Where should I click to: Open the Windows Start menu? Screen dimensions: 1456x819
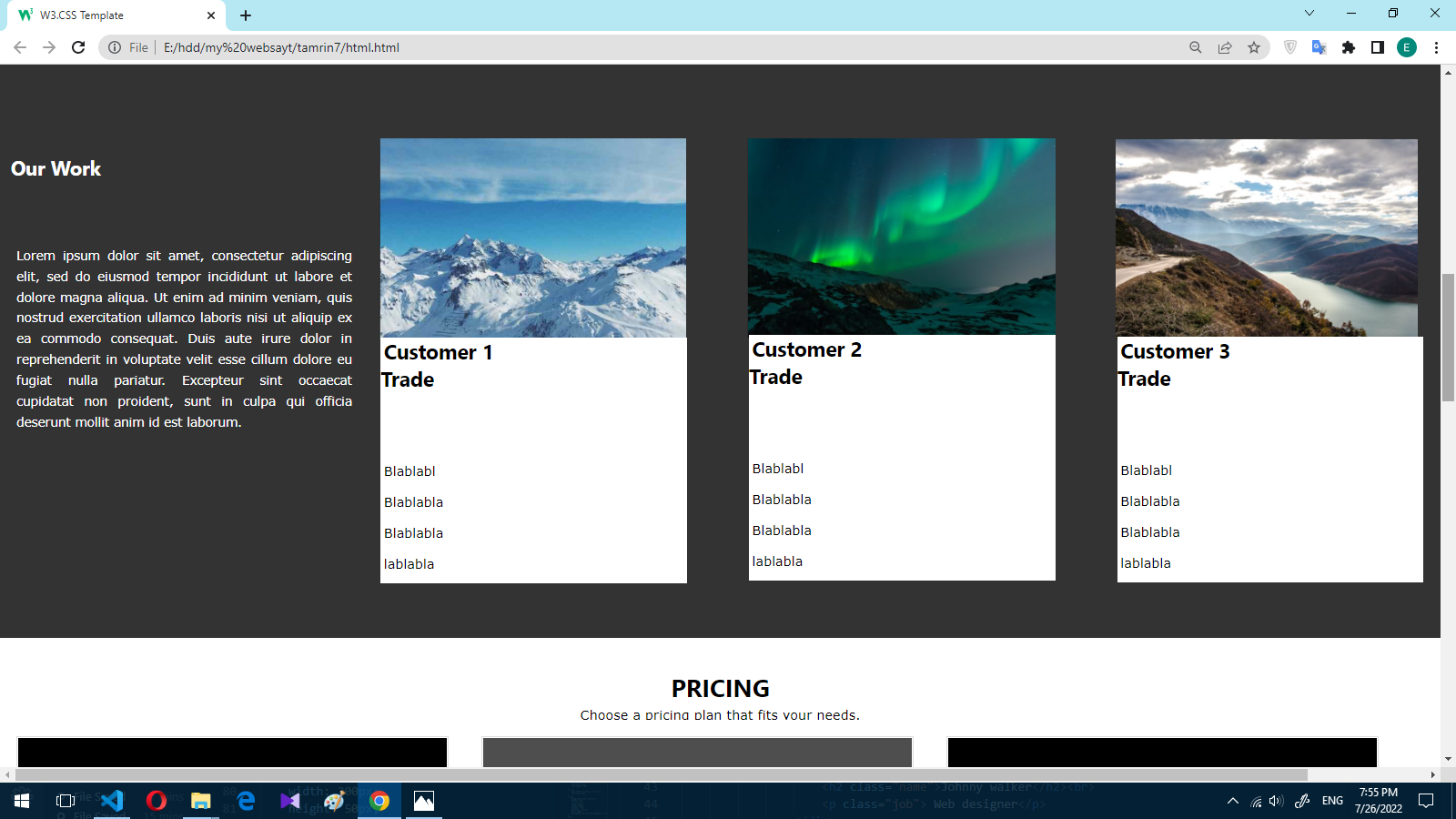[22, 801]
